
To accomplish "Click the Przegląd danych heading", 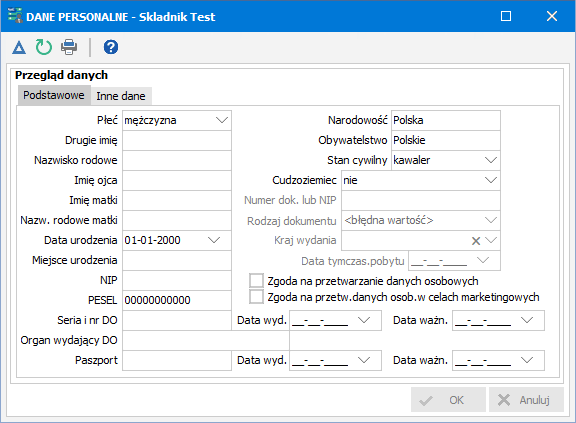I will 61,75.
